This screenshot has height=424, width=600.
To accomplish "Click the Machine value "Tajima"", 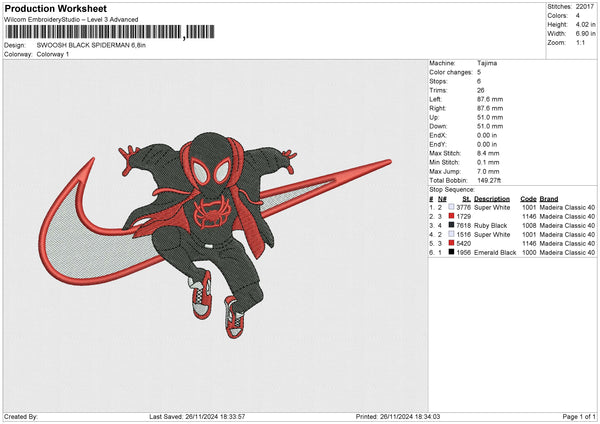I will 487,63.
